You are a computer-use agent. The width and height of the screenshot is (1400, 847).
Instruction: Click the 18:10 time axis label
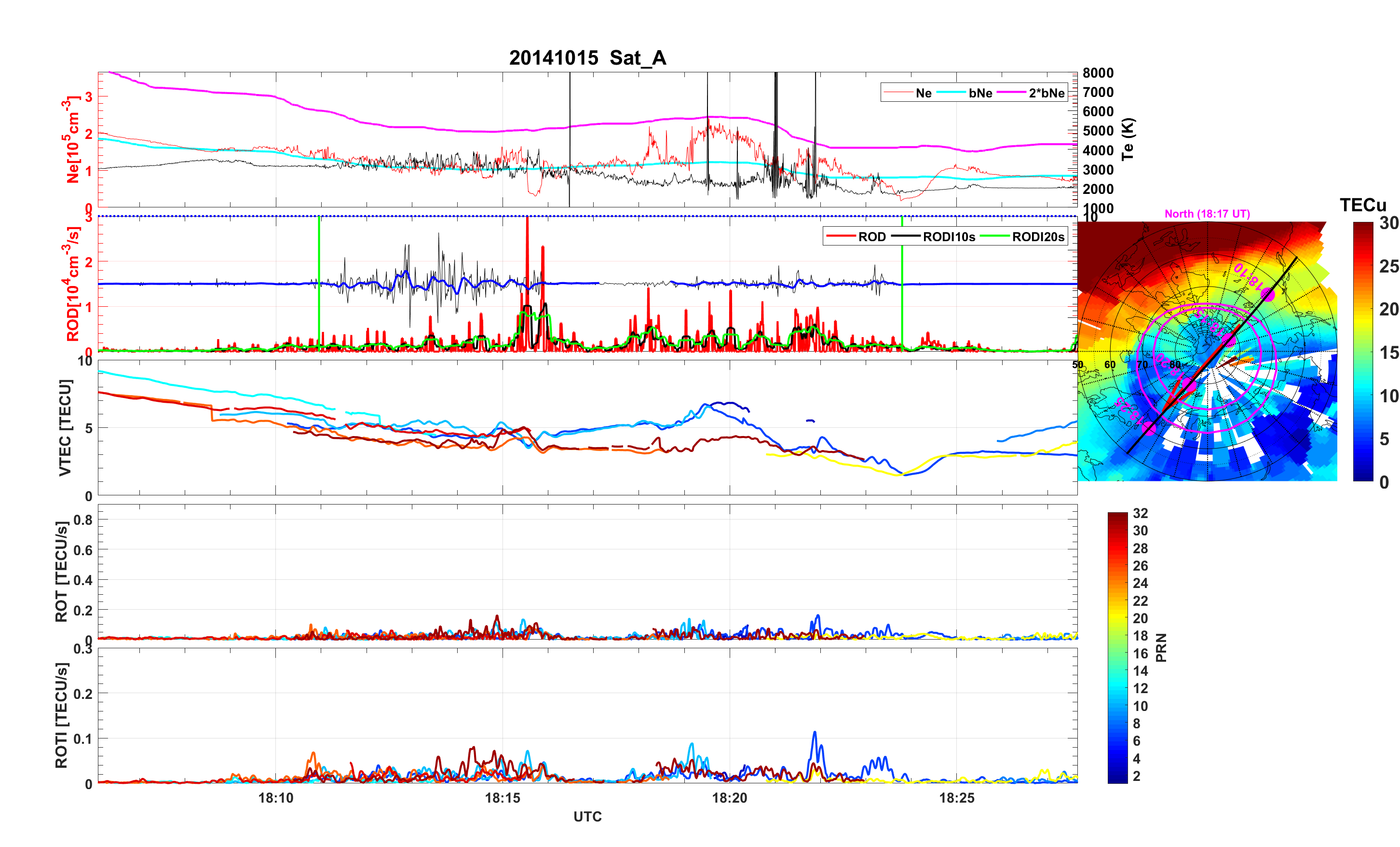[275, 798]
